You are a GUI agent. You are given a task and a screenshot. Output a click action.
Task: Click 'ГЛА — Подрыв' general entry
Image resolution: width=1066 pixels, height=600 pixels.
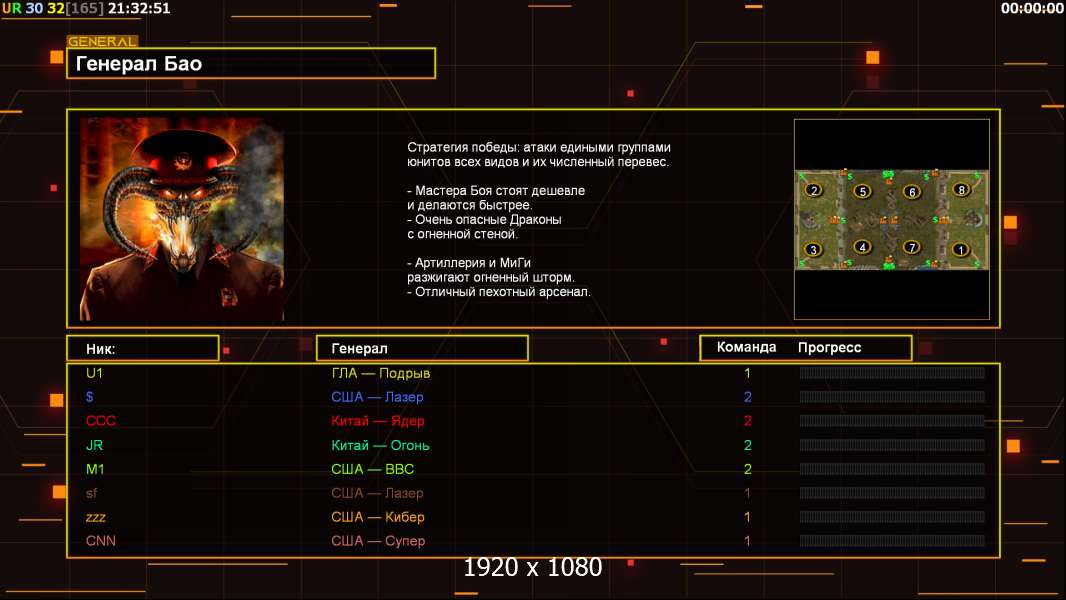[381, 373]
